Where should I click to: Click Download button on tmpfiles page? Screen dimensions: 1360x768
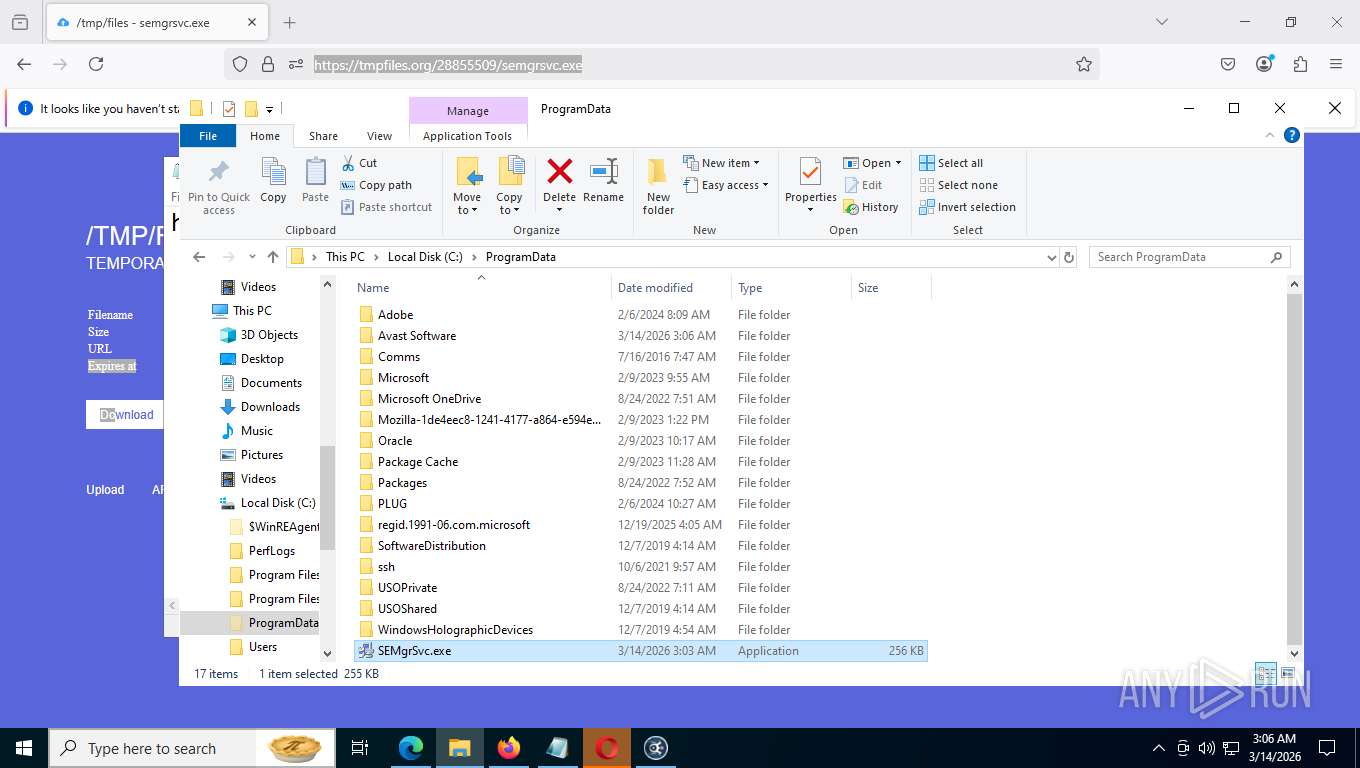pyautogui.click(x=126, y=415)
